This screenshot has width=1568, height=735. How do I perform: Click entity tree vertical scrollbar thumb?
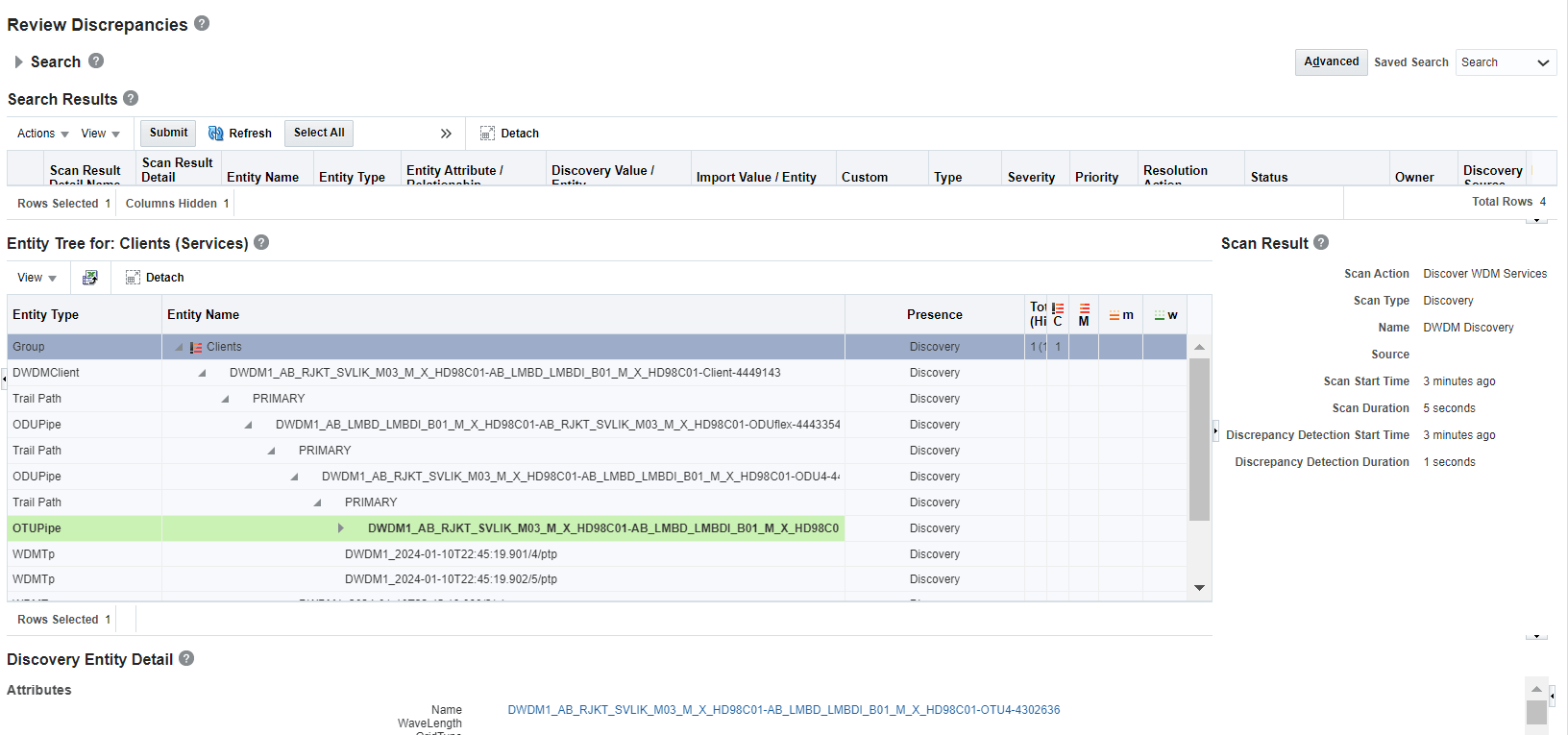click(1199, 439)
